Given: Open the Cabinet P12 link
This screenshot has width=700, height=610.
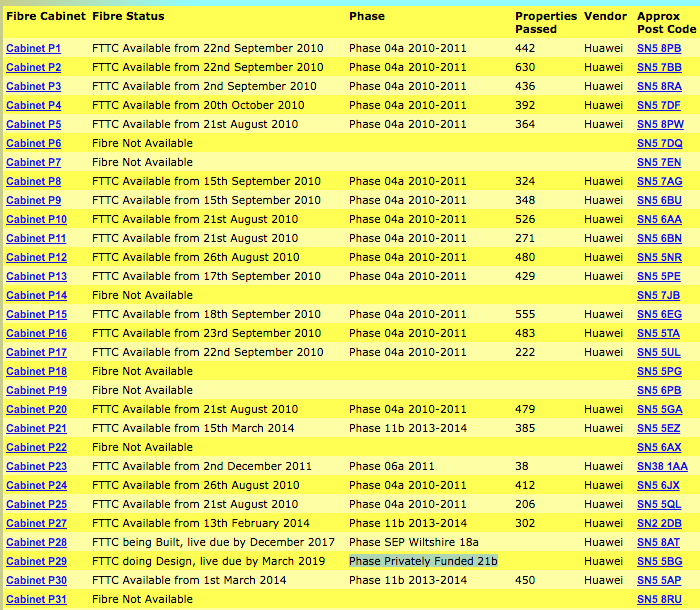Looking at the screenshot, I should [37, 257].
